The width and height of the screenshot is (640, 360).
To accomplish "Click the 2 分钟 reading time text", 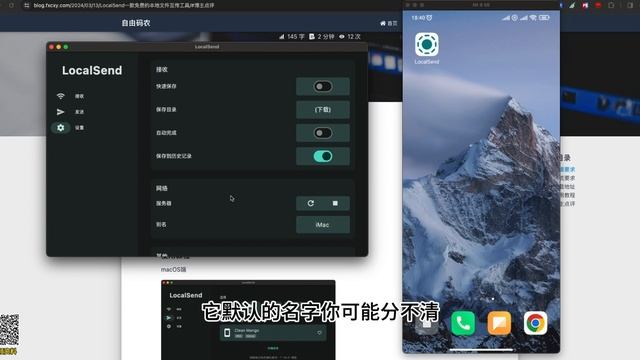I will point(322,36).
